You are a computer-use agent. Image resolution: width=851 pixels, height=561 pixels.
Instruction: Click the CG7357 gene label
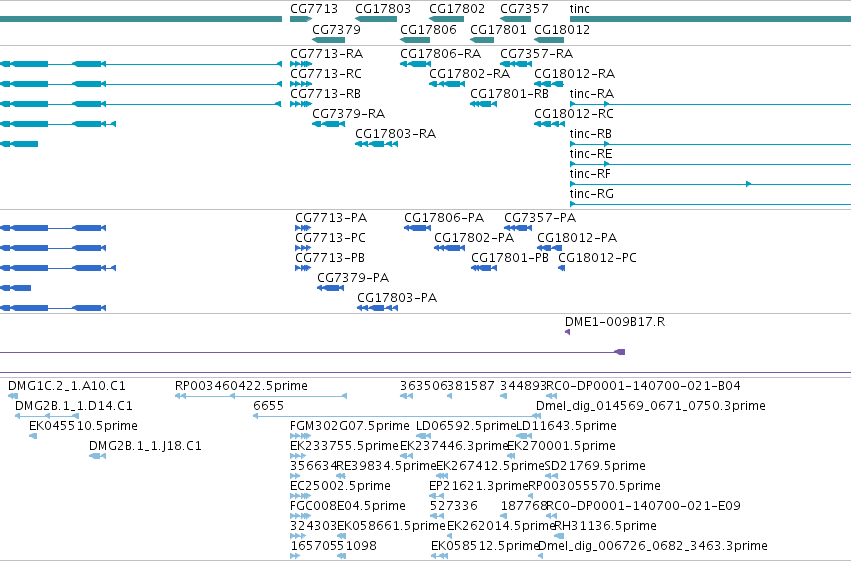tap(524, 9)
